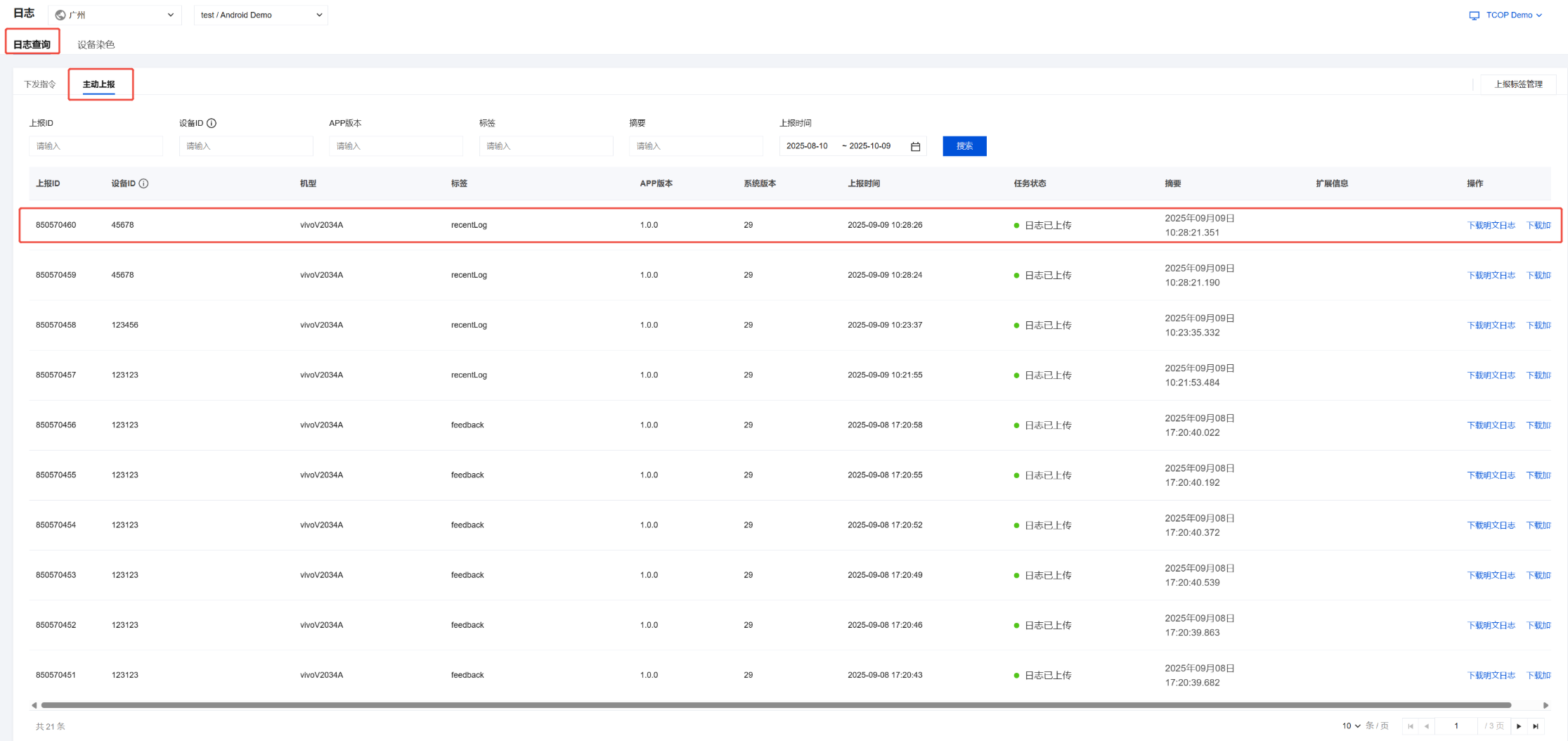Click the info icon beside the 设备ID filter label
This screenshot has height=741, width=1568.
coord(212,123)
